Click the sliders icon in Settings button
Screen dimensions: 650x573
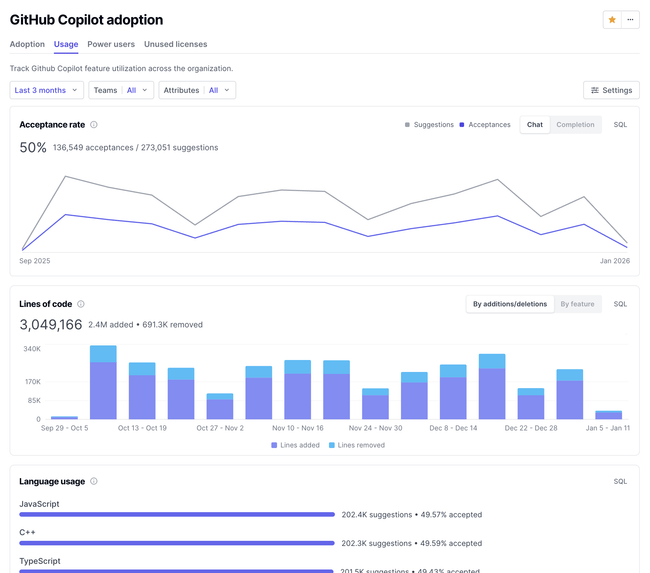coord(594,90)
